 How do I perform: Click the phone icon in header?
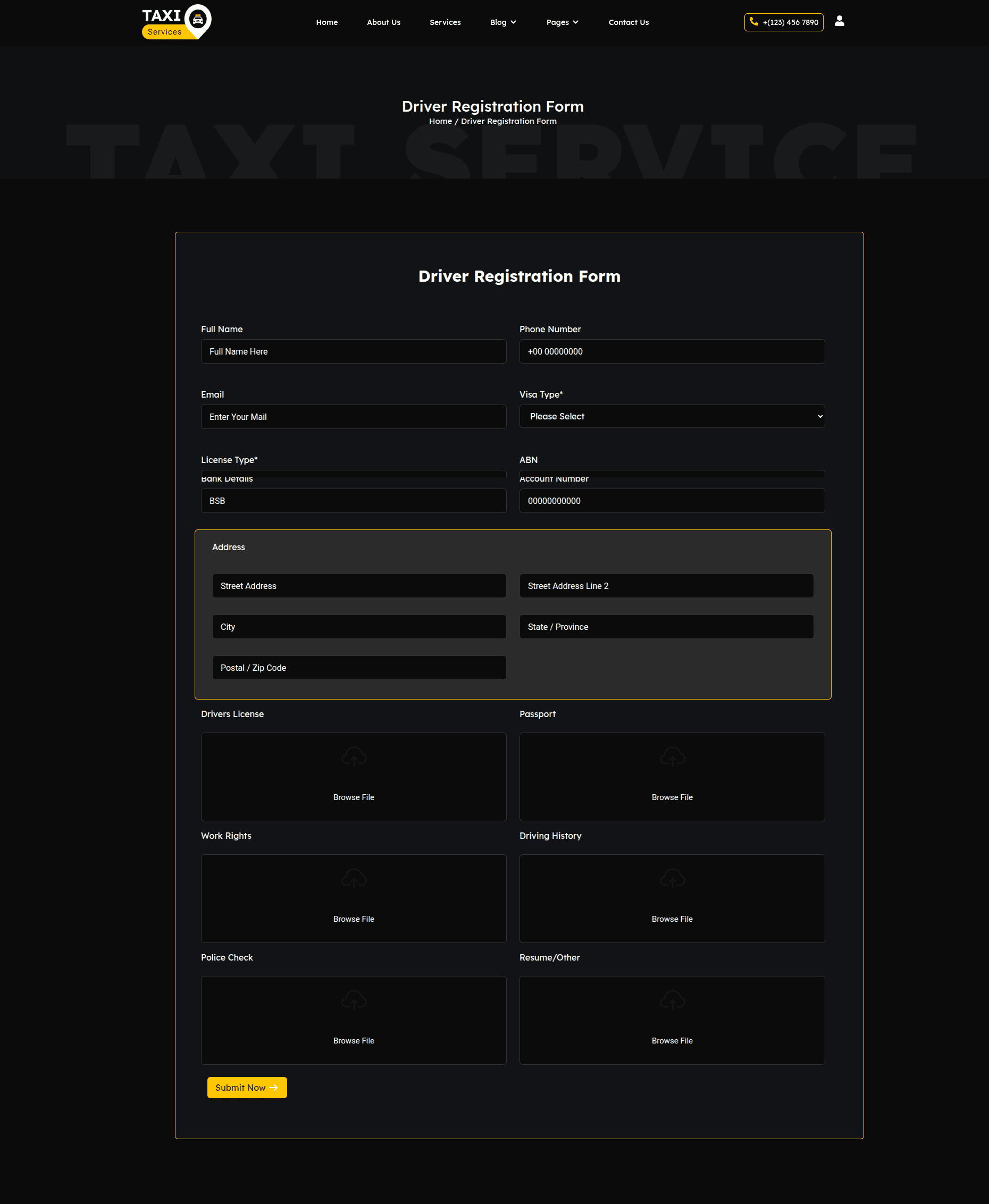point(754,22)
